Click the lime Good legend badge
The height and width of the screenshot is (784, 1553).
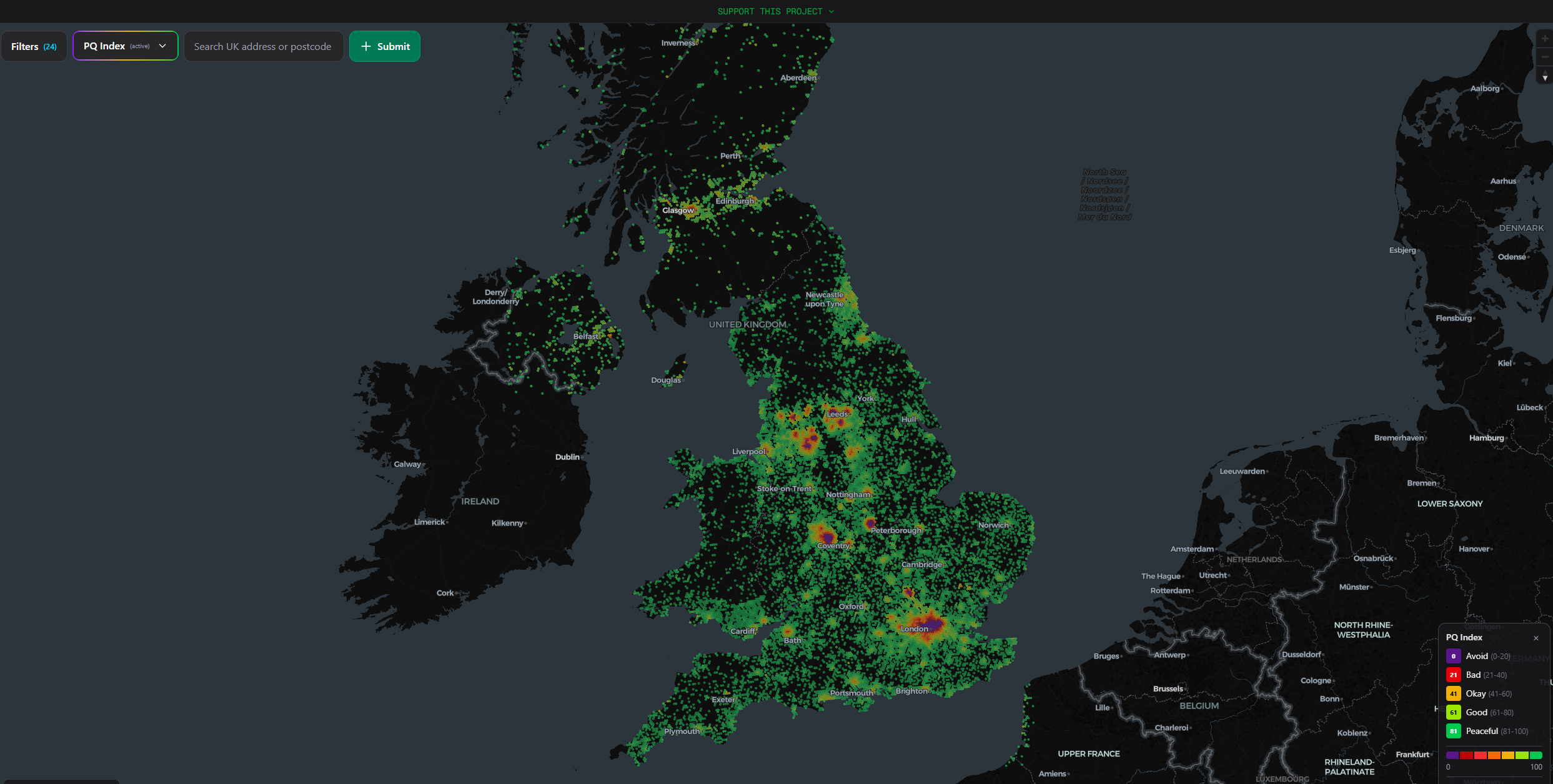(x=1453, y=712)
